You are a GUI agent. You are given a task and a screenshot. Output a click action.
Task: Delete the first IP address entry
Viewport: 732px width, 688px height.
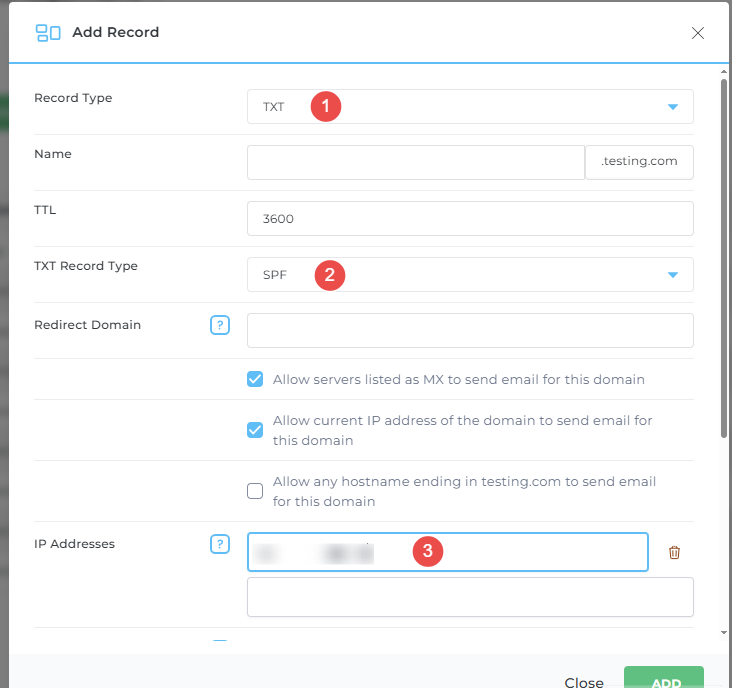click(x=674, y=552)
